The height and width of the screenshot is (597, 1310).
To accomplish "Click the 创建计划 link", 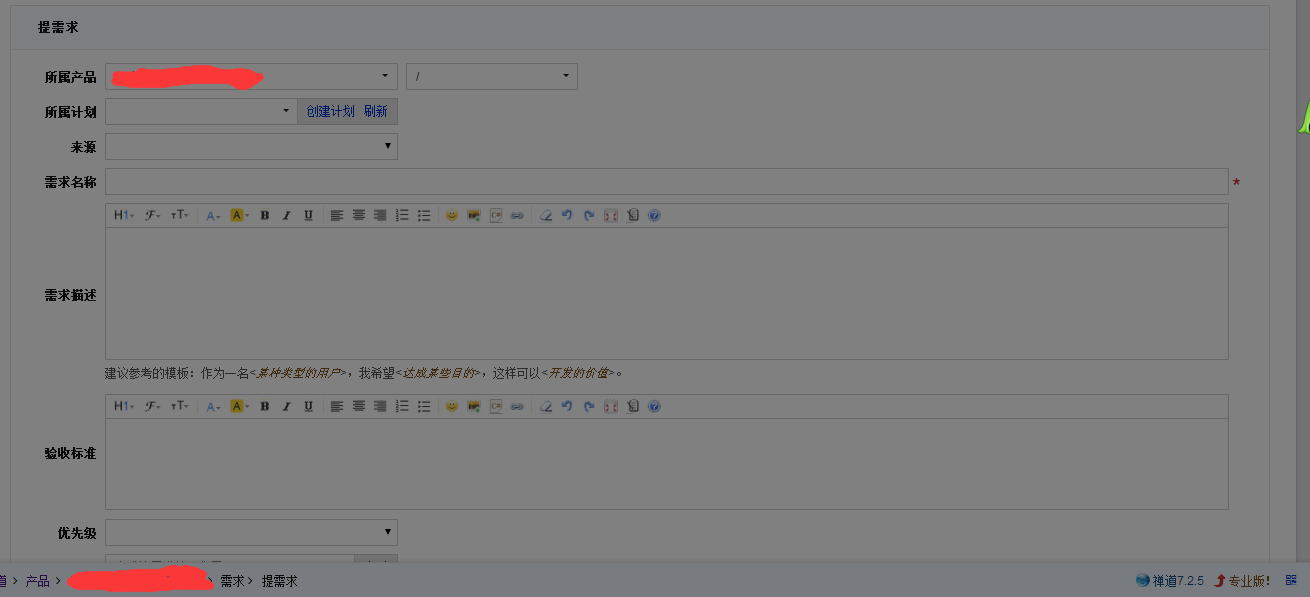I will [x=331, y=111].
